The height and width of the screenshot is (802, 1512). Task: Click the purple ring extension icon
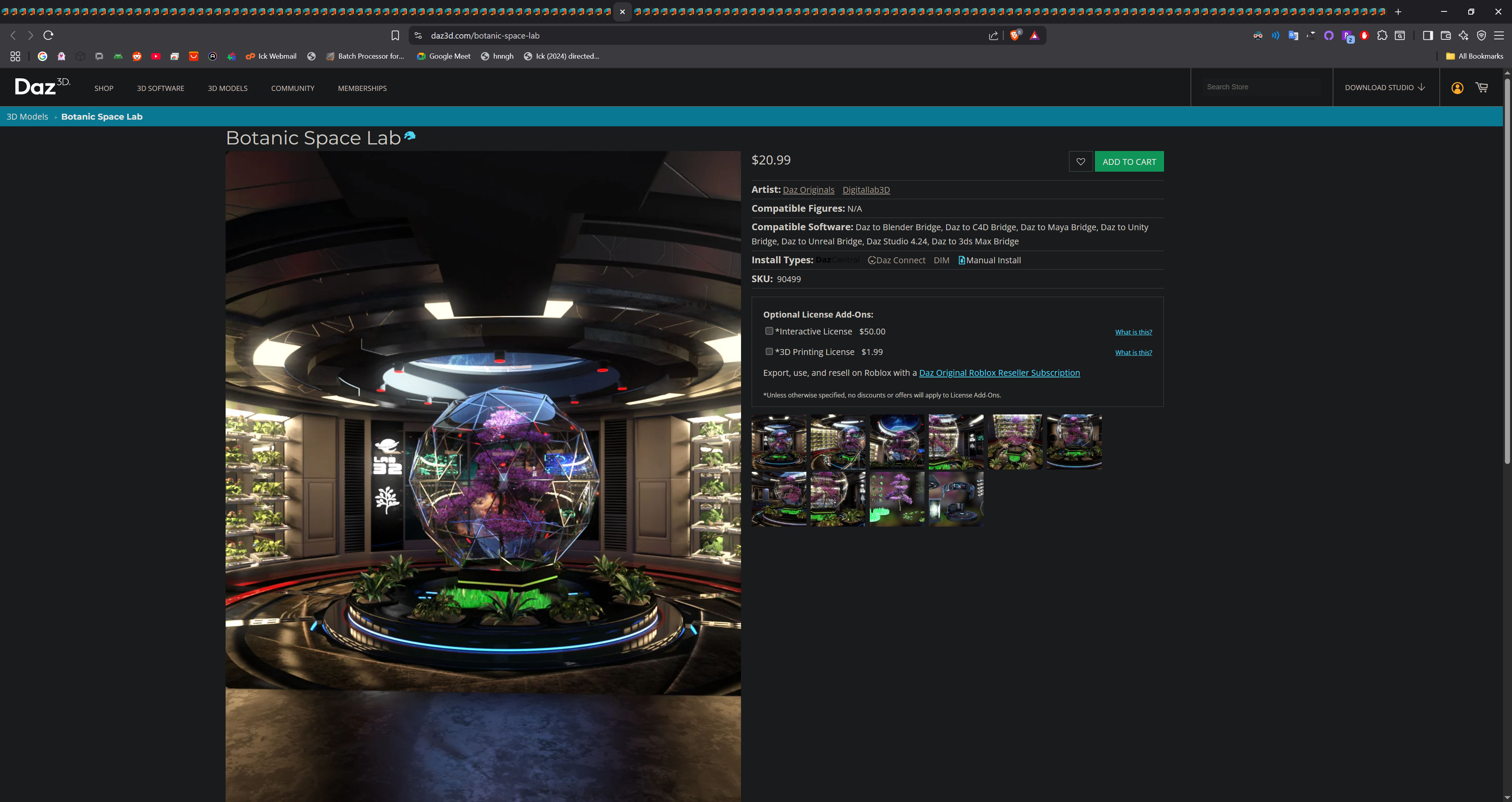tap(1329, 36)
